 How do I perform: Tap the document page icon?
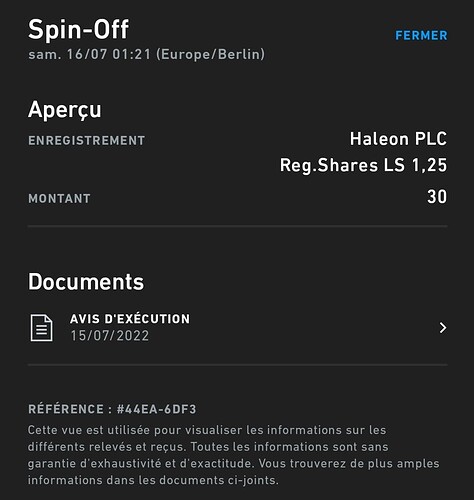41,328
